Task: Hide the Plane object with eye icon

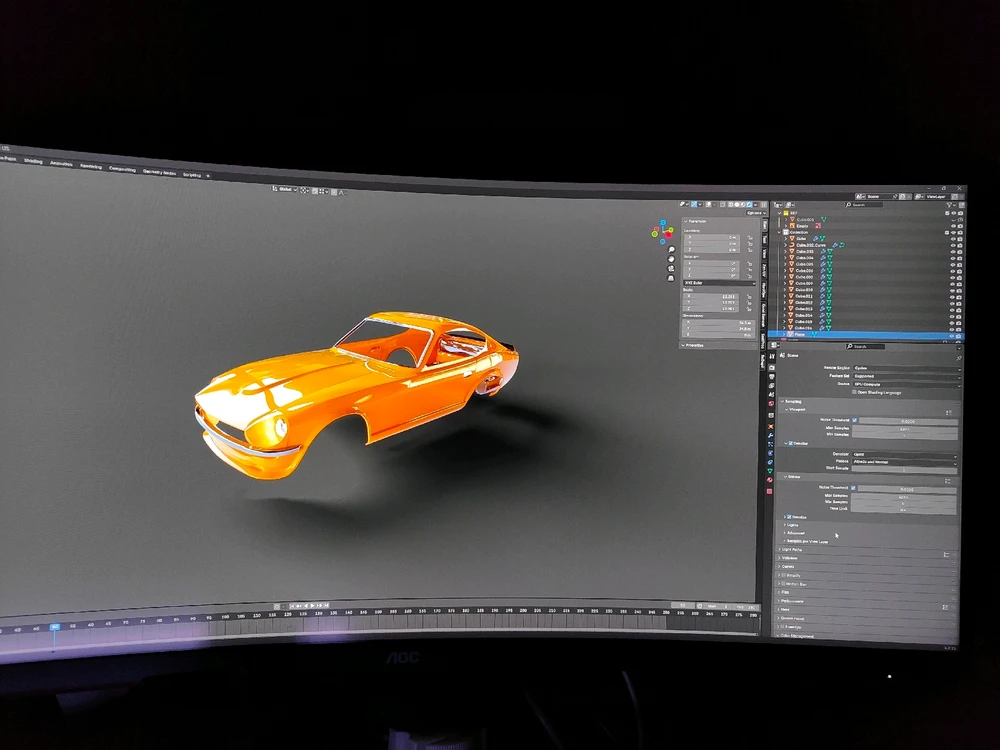Action: tap(952, 335)
